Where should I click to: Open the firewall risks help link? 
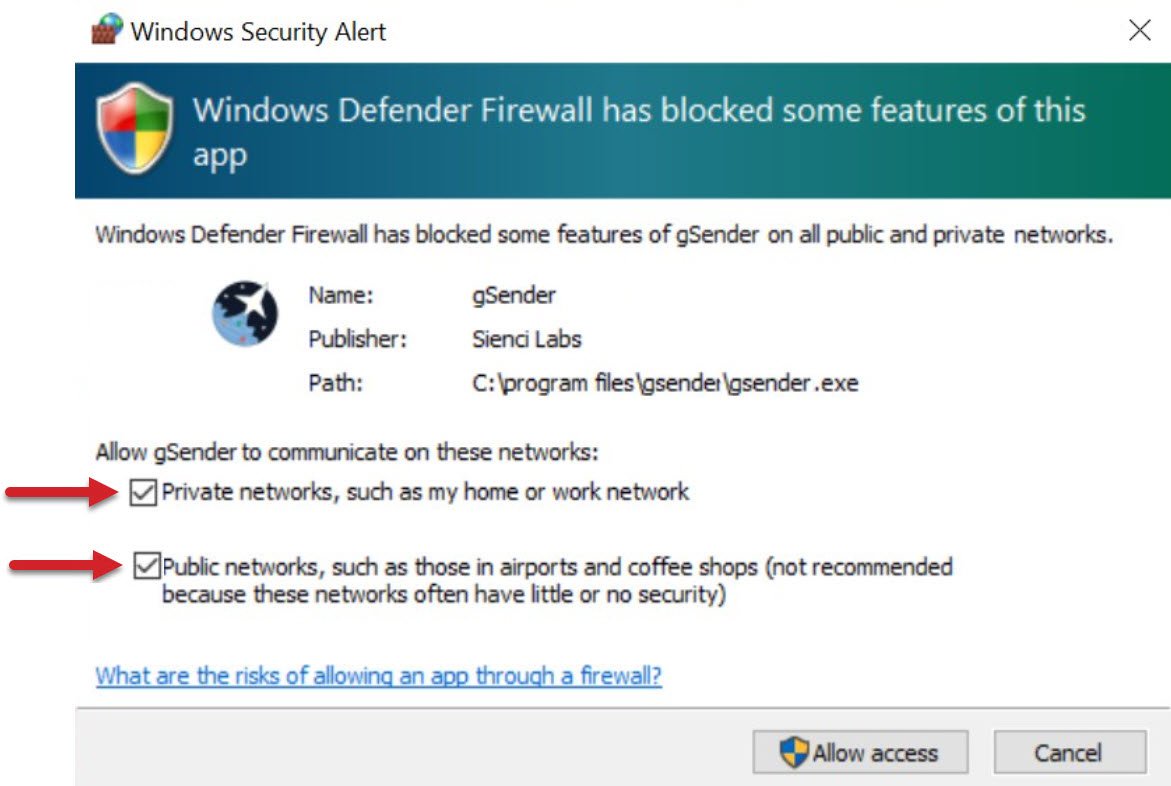(379, 675)
